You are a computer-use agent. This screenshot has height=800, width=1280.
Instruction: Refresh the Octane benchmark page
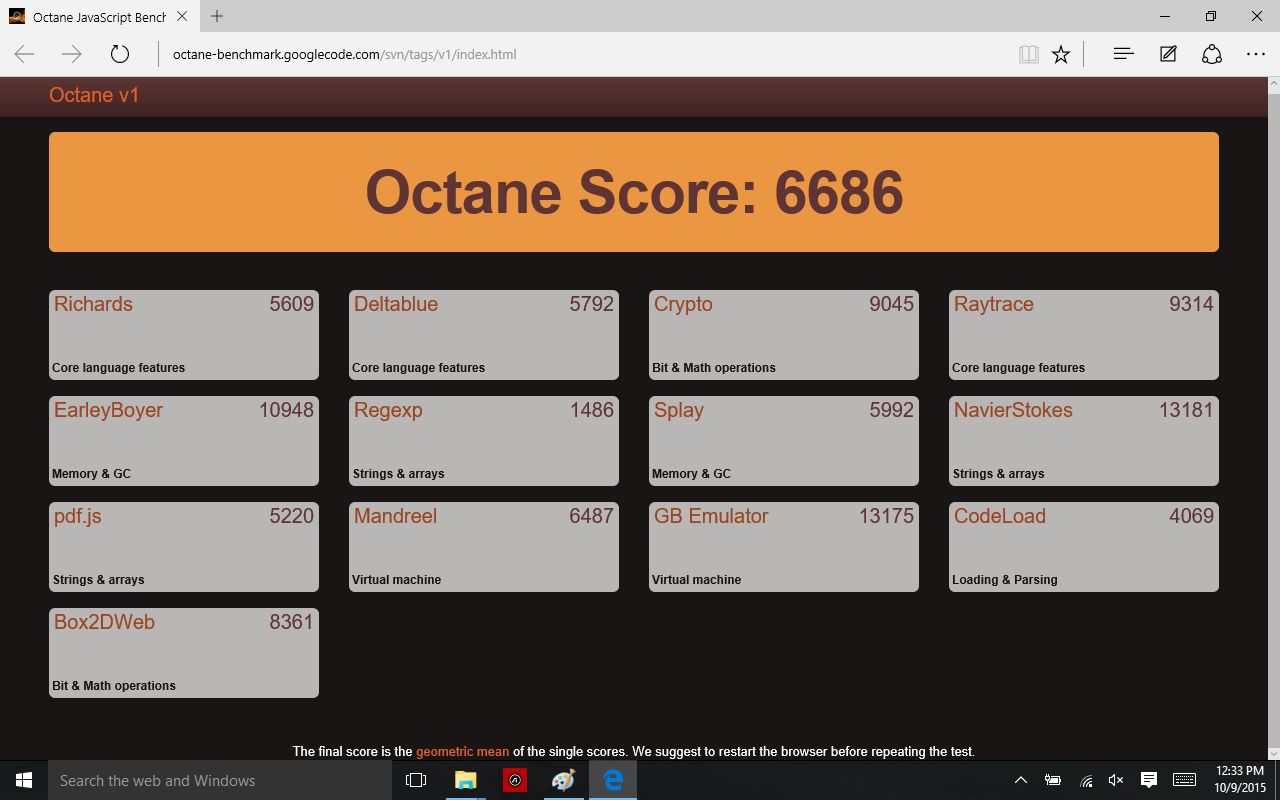(x=120, y=54)
